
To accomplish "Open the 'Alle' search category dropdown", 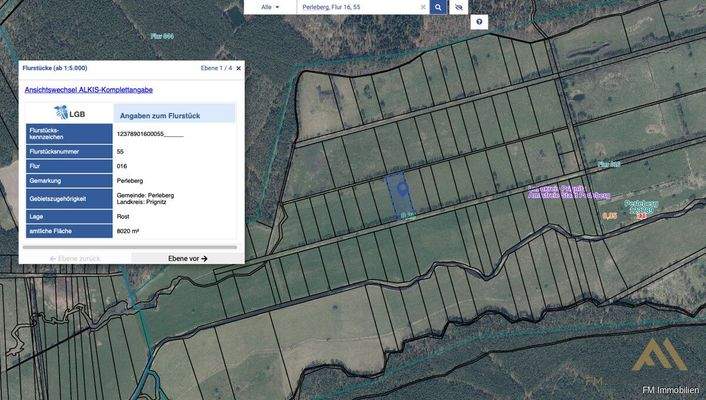I will [270, 7].
